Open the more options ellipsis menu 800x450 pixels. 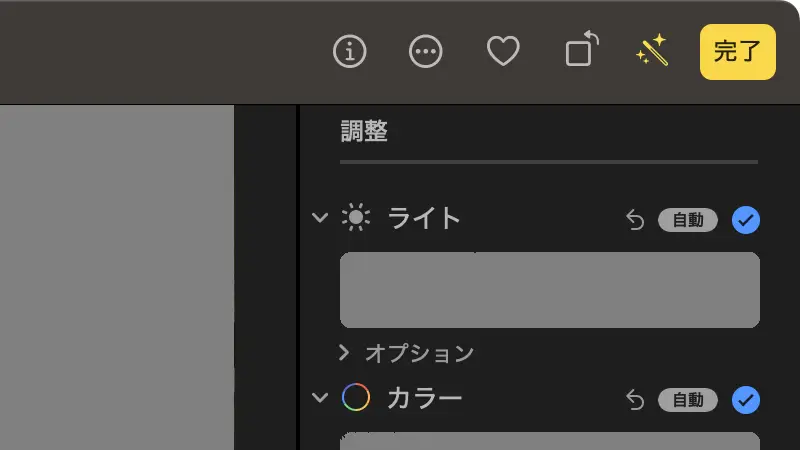(426, 52)
